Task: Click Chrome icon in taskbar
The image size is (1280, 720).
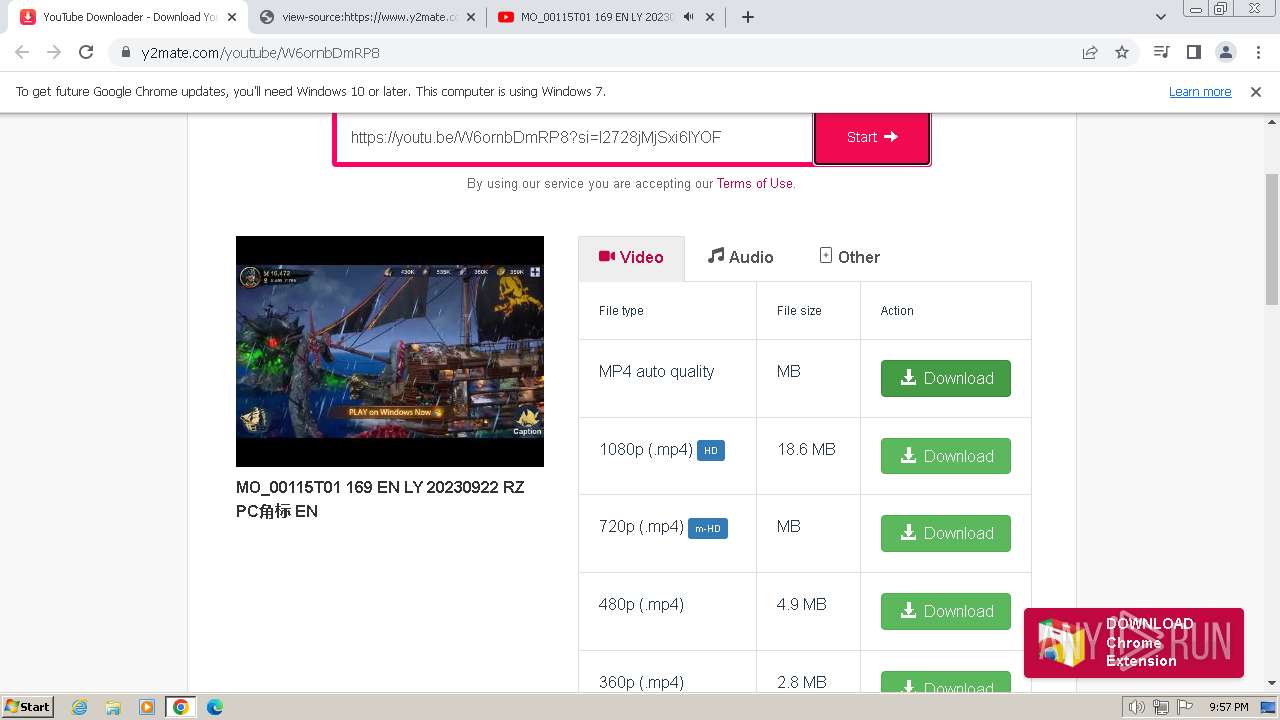Action: (181, 707)
